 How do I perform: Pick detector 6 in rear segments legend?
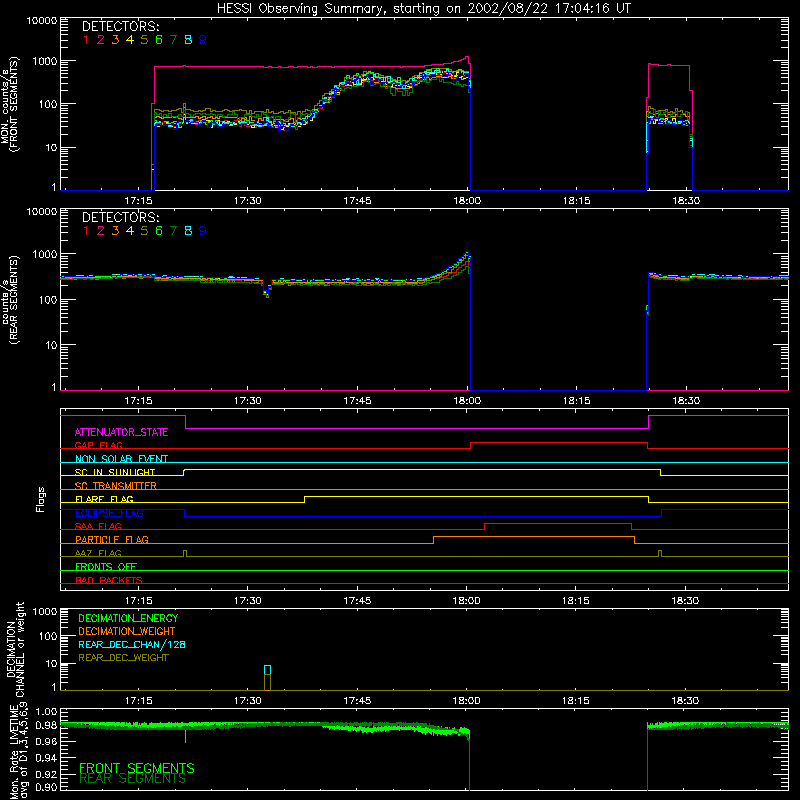(159, 231)
